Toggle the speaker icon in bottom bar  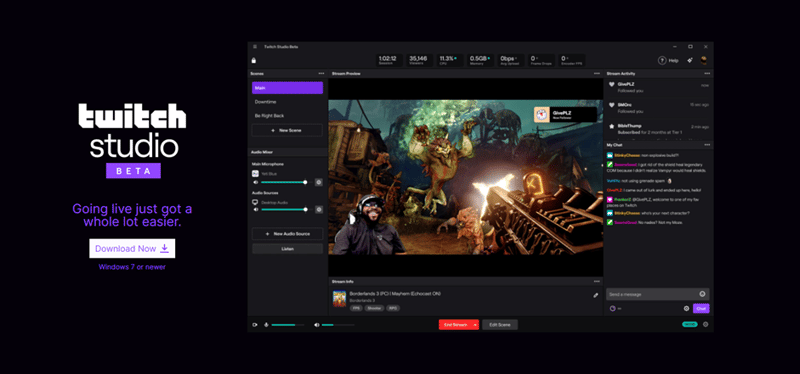[x=316, y=325]
